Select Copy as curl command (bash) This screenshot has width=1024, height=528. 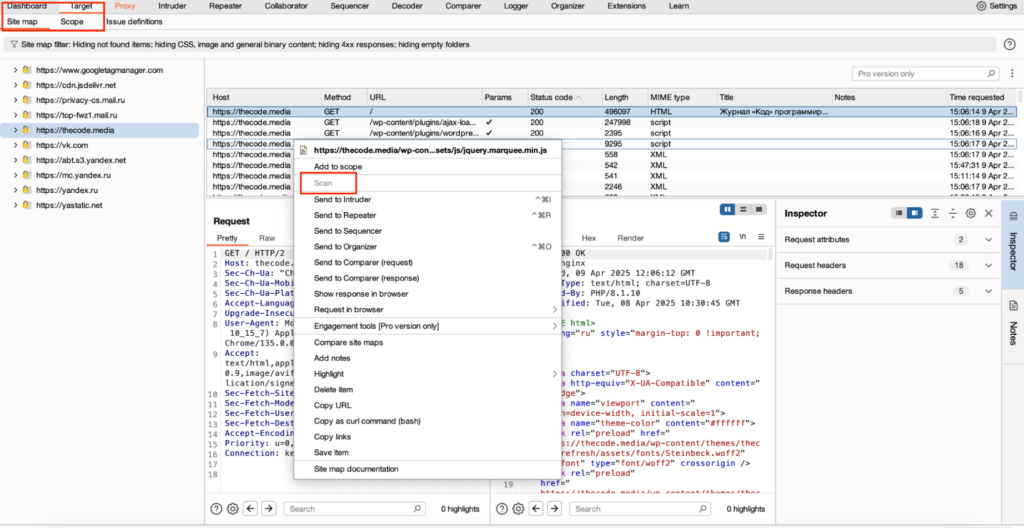click(428, 421)
